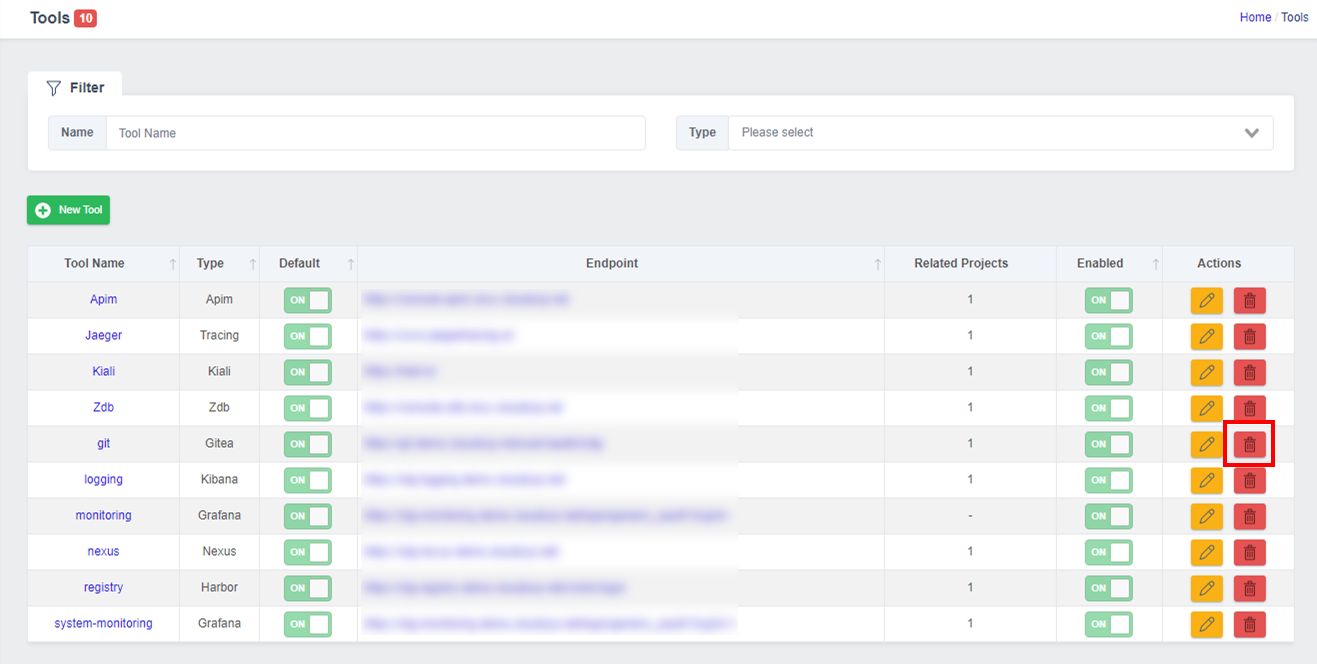The height and width of the screenshot is (664, 1317).
Task: Delete the nexus tool using trash icon
Action: pos(1250,552)
